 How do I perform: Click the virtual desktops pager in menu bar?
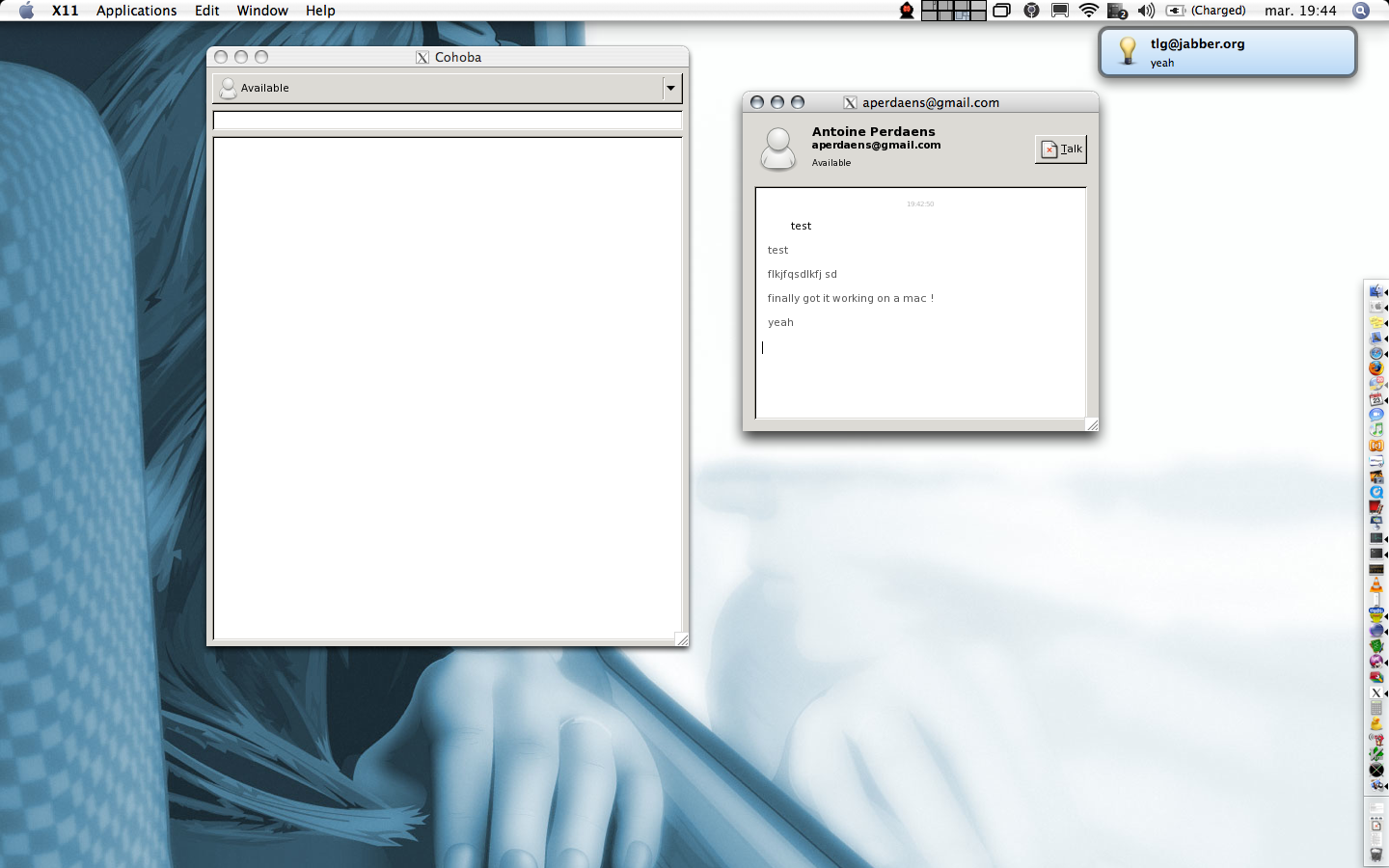point(953,11)
